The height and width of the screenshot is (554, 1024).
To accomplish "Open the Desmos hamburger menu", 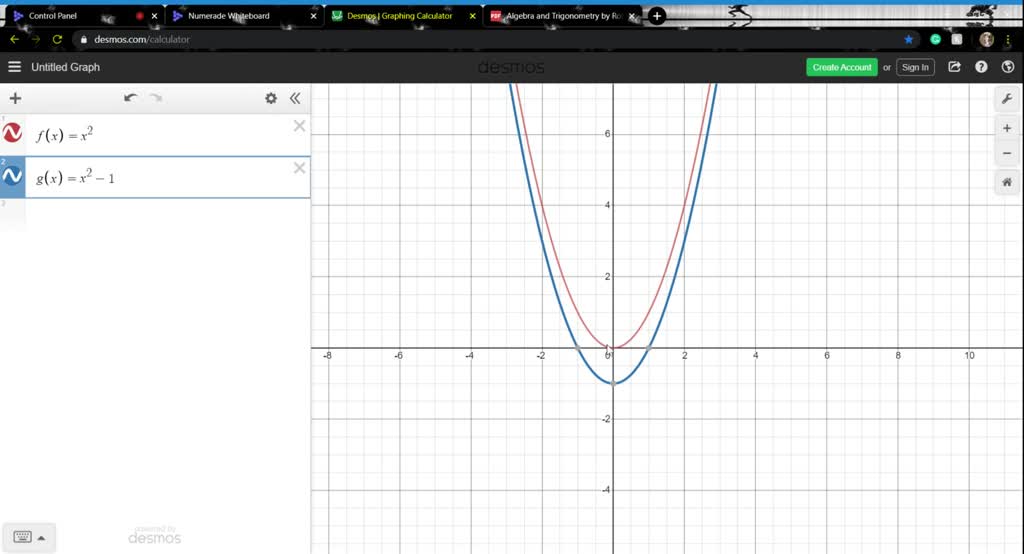I will pyautogui.click(x=14, y=67).
